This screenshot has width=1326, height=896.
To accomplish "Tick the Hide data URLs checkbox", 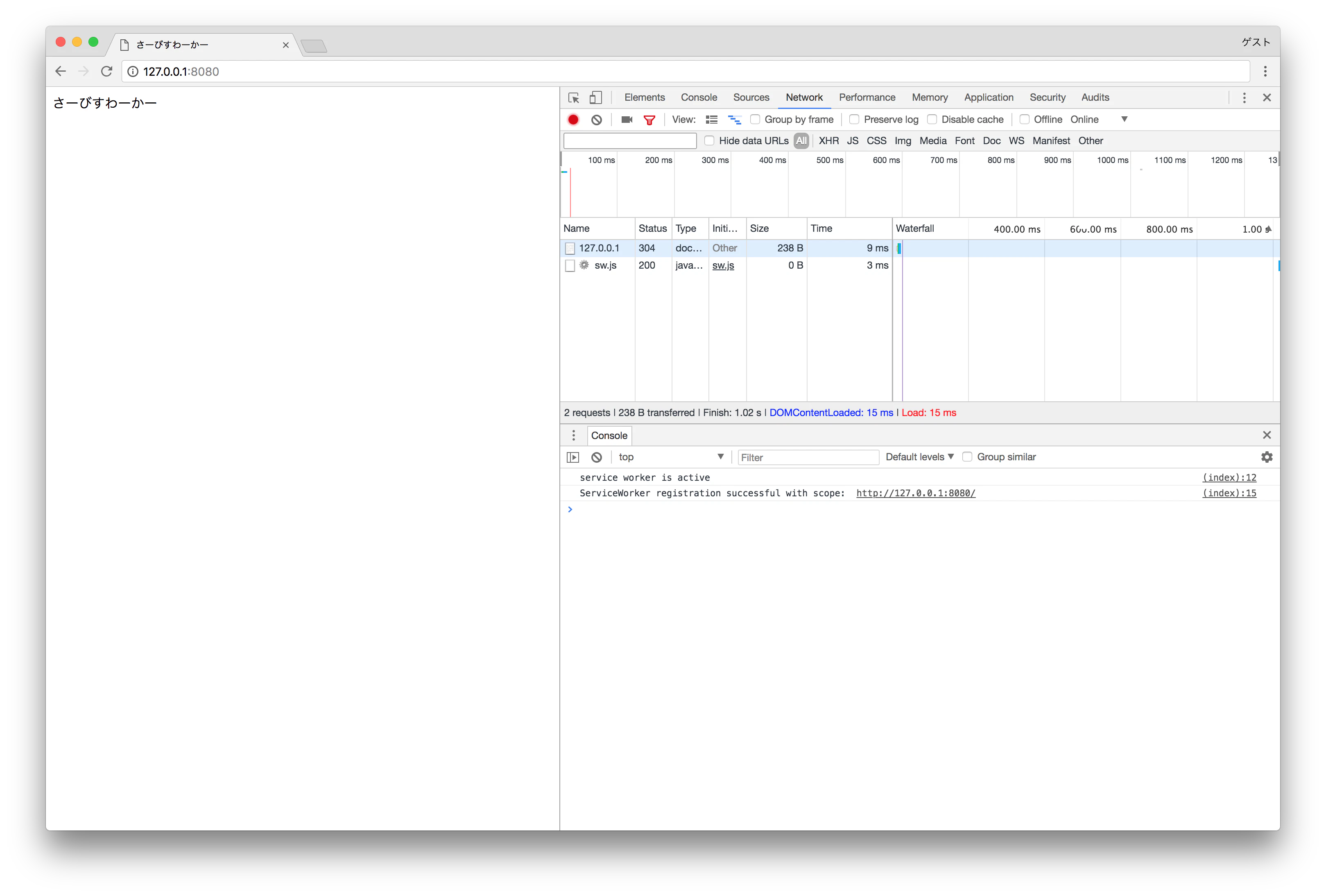I will pos(709,140).
